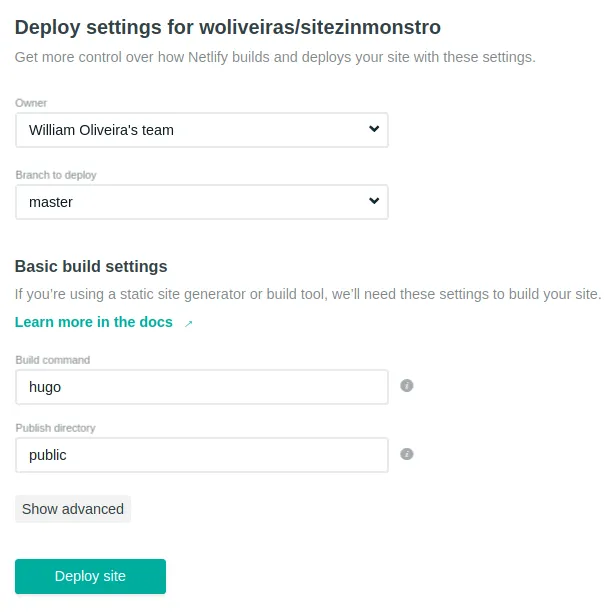This screenshot has height=612, width=612.
Task: Focus the Build command field containing hugo
Action: click(201, 387)
